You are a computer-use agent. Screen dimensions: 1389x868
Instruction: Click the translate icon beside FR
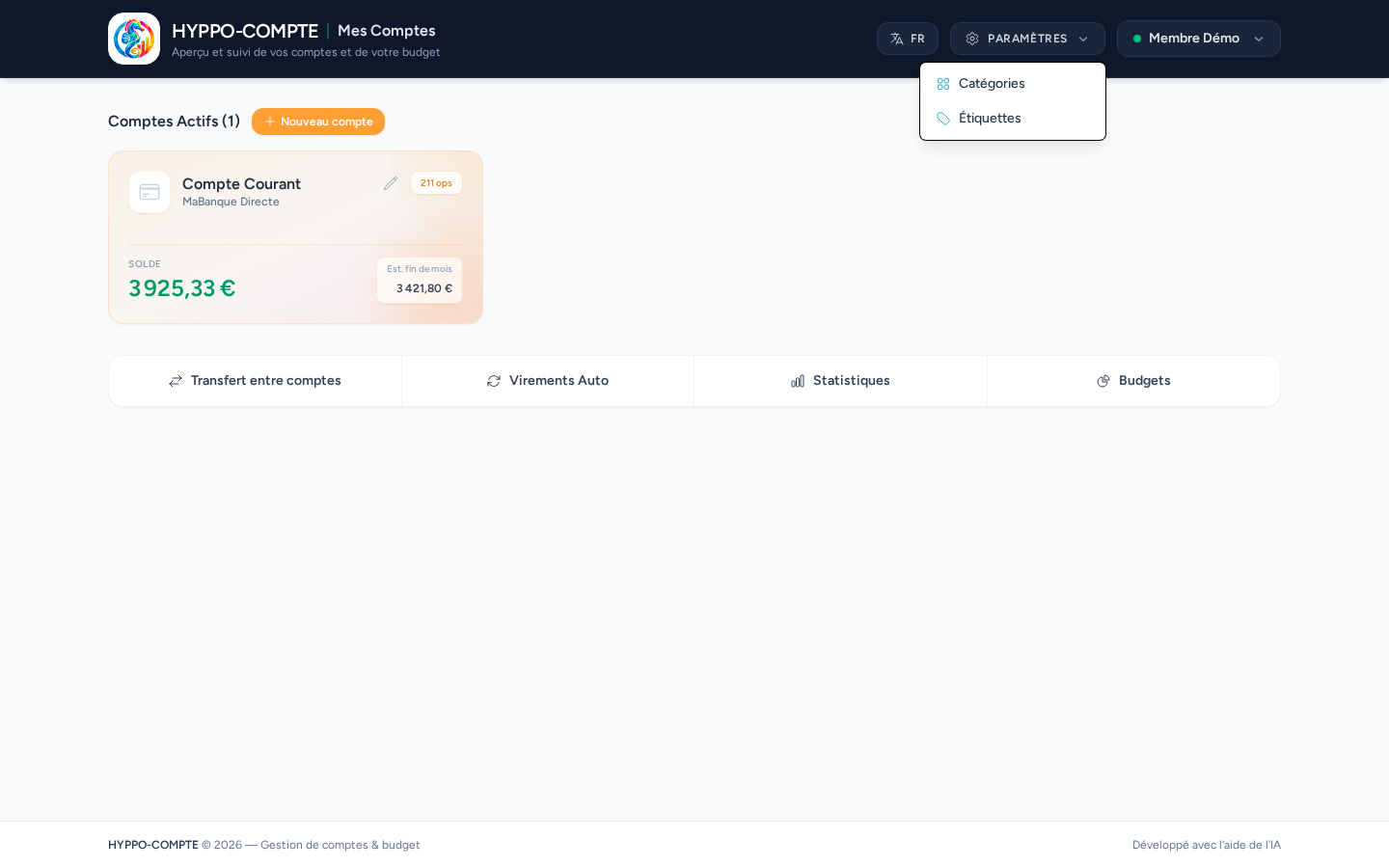(x=897, y=39)
